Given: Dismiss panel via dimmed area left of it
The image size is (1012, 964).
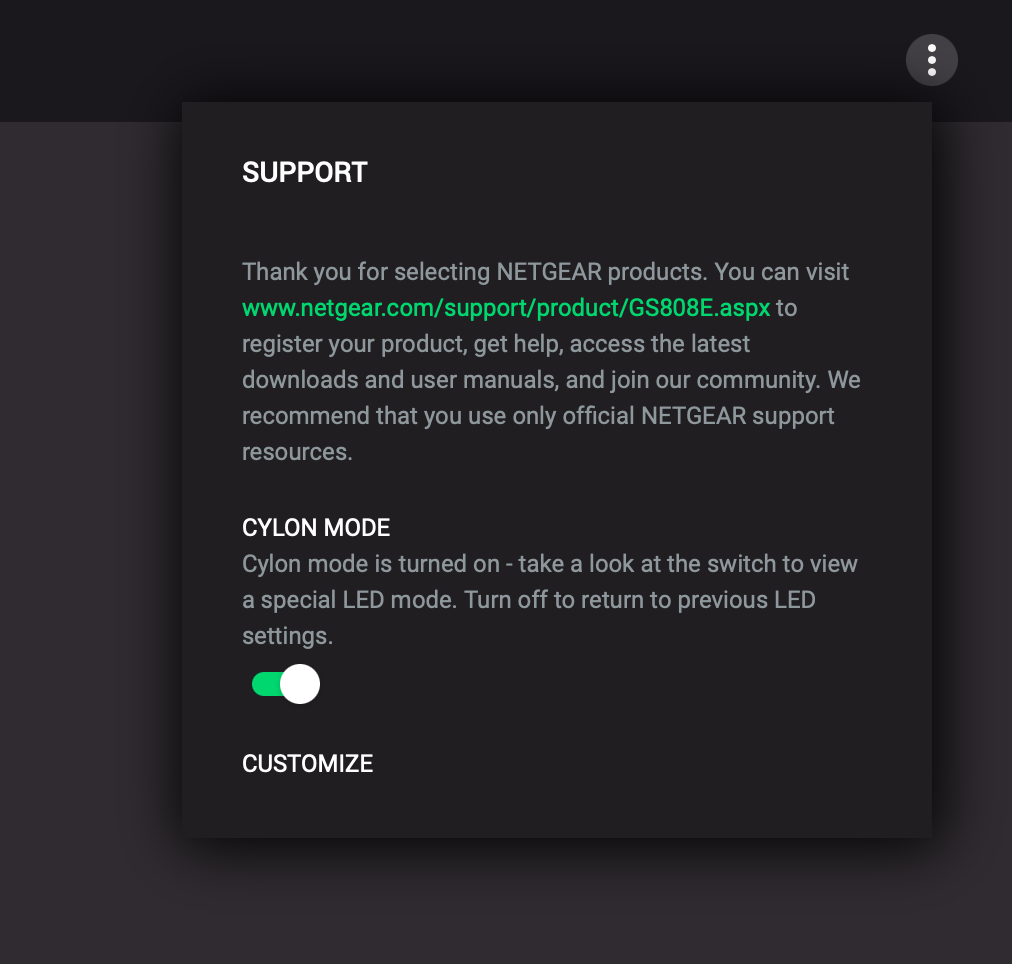Looking at the screenshot, I should click(90, 477).
